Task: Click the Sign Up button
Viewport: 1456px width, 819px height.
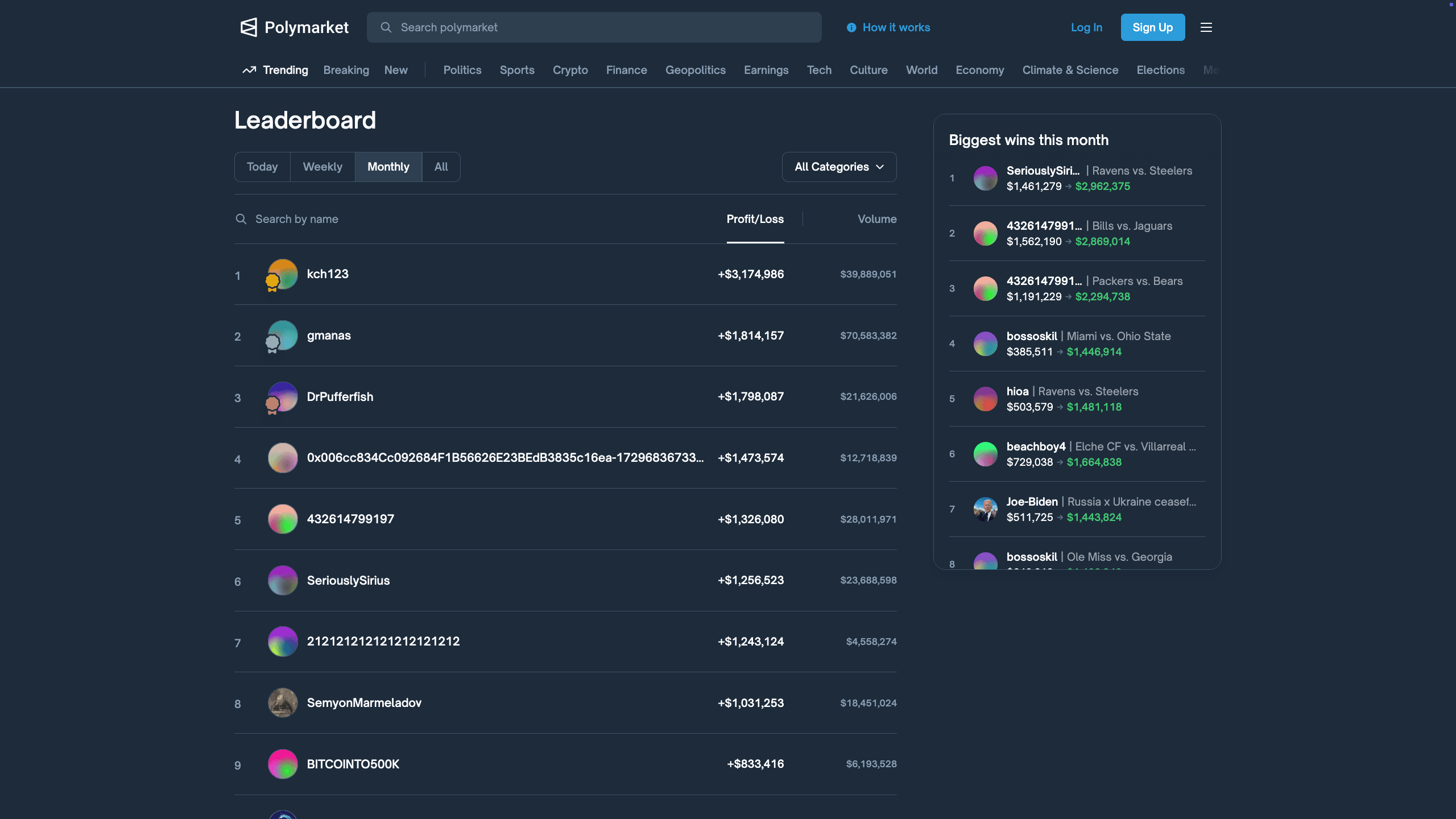Action: tap(1152, 27)
